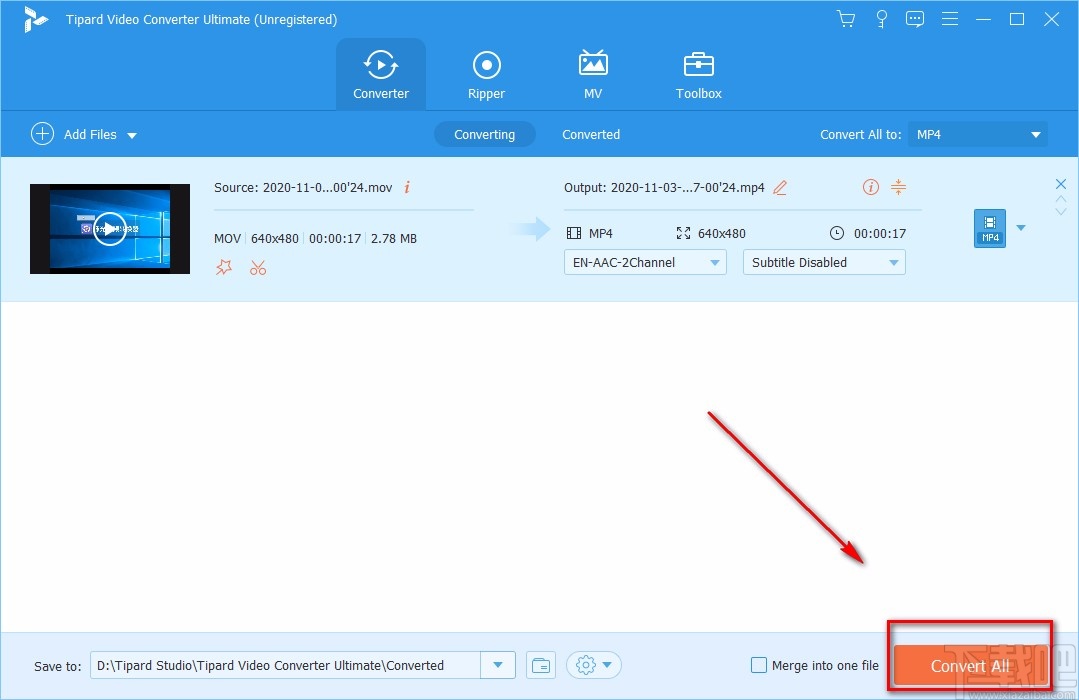This screenshot has width=1079, height=700.
Task: Click the play button on the video thumbnail
Action: 110,228
